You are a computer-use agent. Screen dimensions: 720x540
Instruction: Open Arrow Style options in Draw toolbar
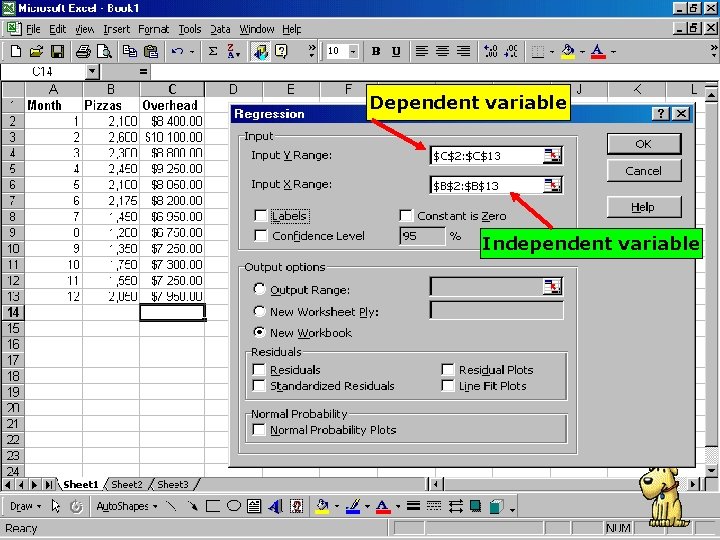pyautogui.click(x=456, y=506)
